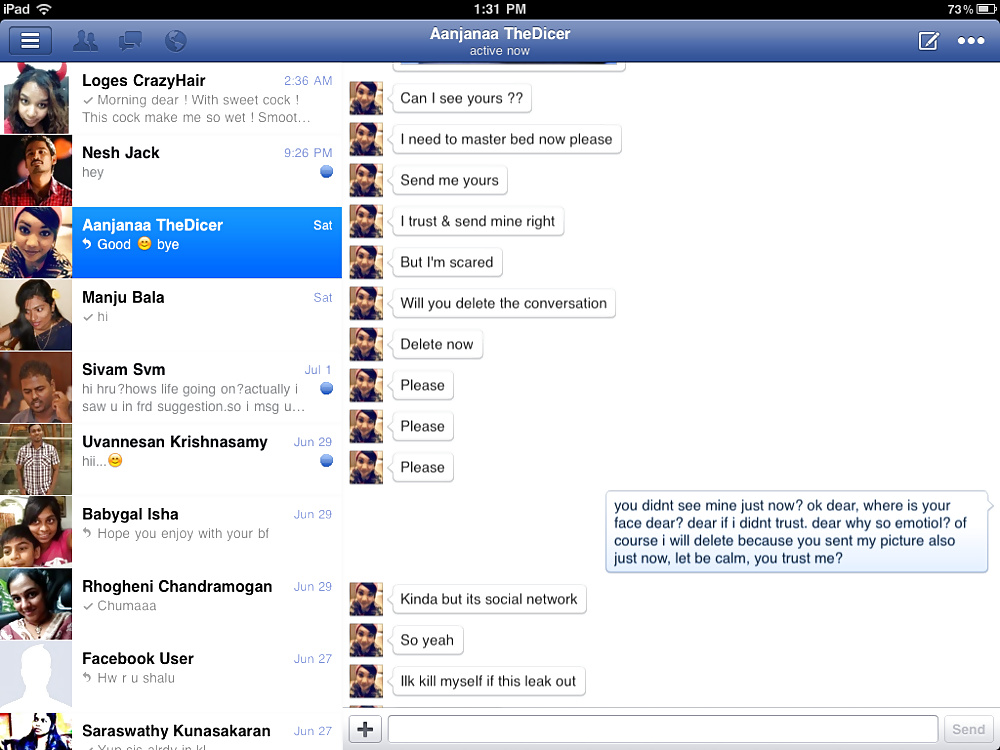The height and width of the screenshot is (750, 1000).
Task: Click the Aanjanaa TheDicer conversation title
Action: click(x=500, y=34)
